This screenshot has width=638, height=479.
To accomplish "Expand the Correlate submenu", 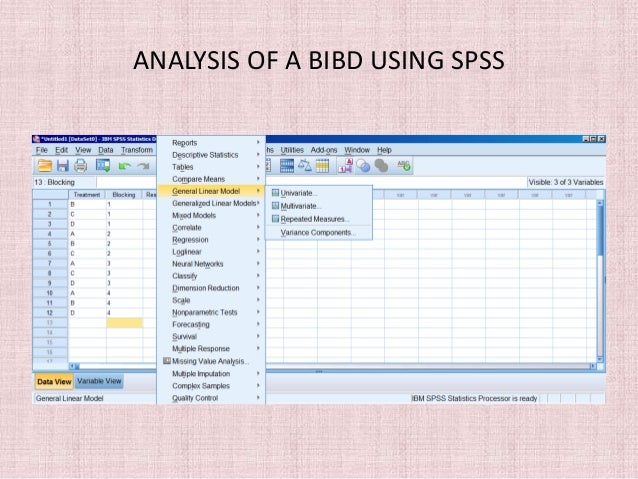I will click(211, 227).
